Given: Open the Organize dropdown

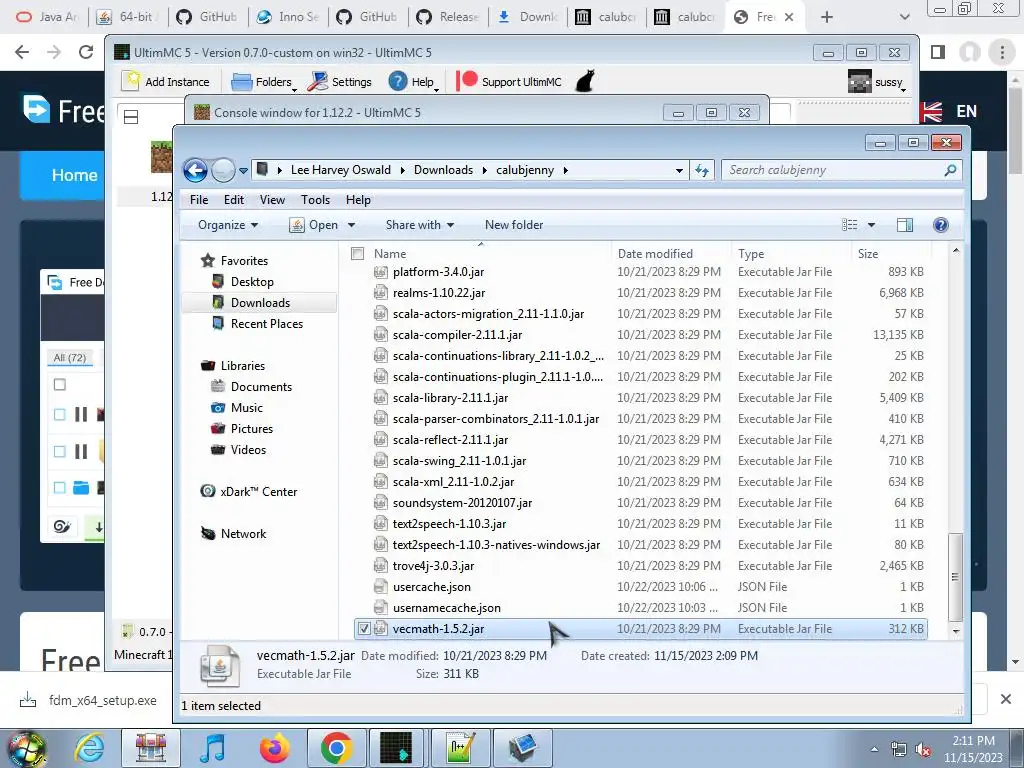Looking at the screenshot, I should point(228,225).
